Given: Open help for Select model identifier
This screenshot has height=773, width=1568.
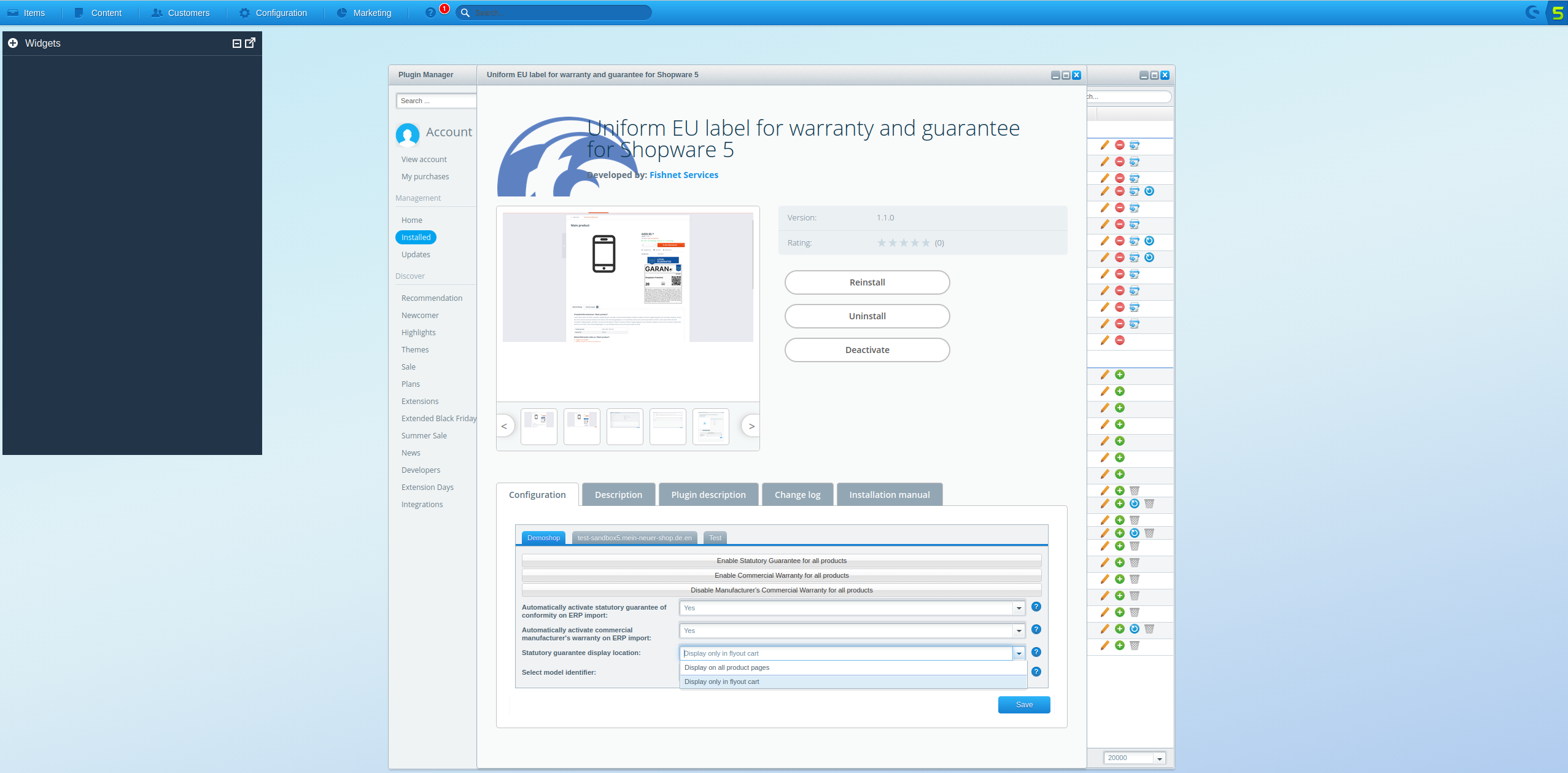Looking at the screenshot, I should click(x=1036, y=672).
